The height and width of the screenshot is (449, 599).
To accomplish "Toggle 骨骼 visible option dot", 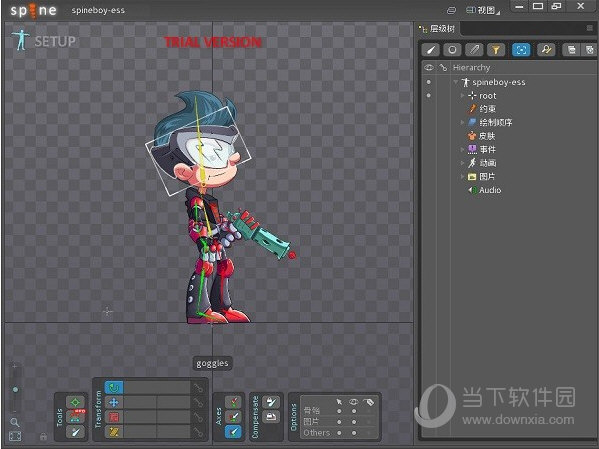I will point(354,411).
